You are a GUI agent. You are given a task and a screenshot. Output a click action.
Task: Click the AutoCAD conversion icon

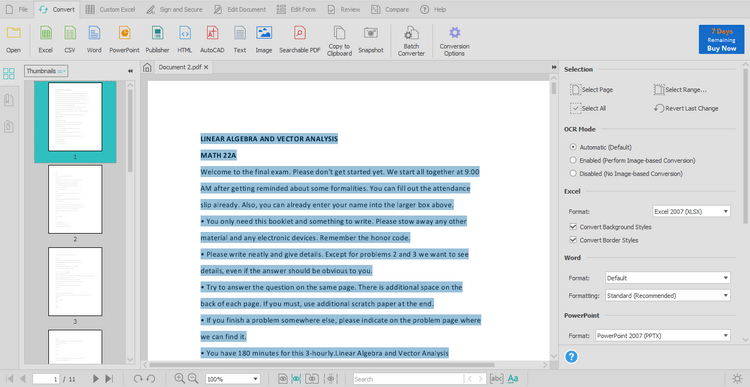[x=212, y=39]
